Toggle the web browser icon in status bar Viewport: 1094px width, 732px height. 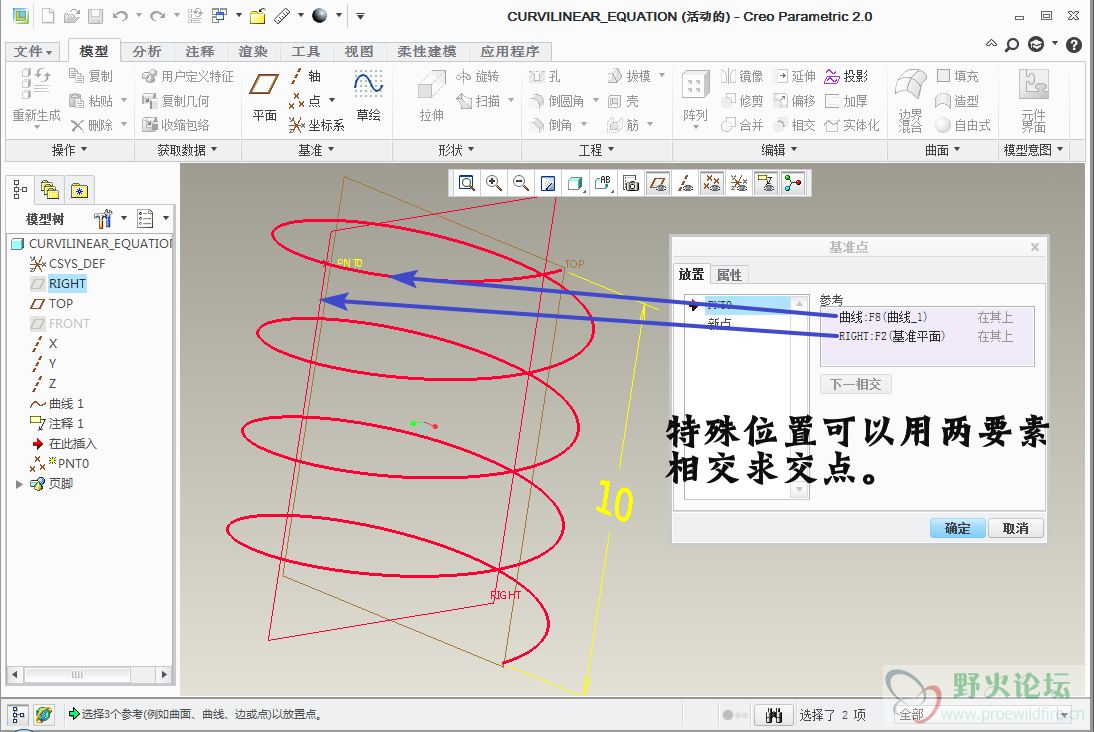click(44, 715)
